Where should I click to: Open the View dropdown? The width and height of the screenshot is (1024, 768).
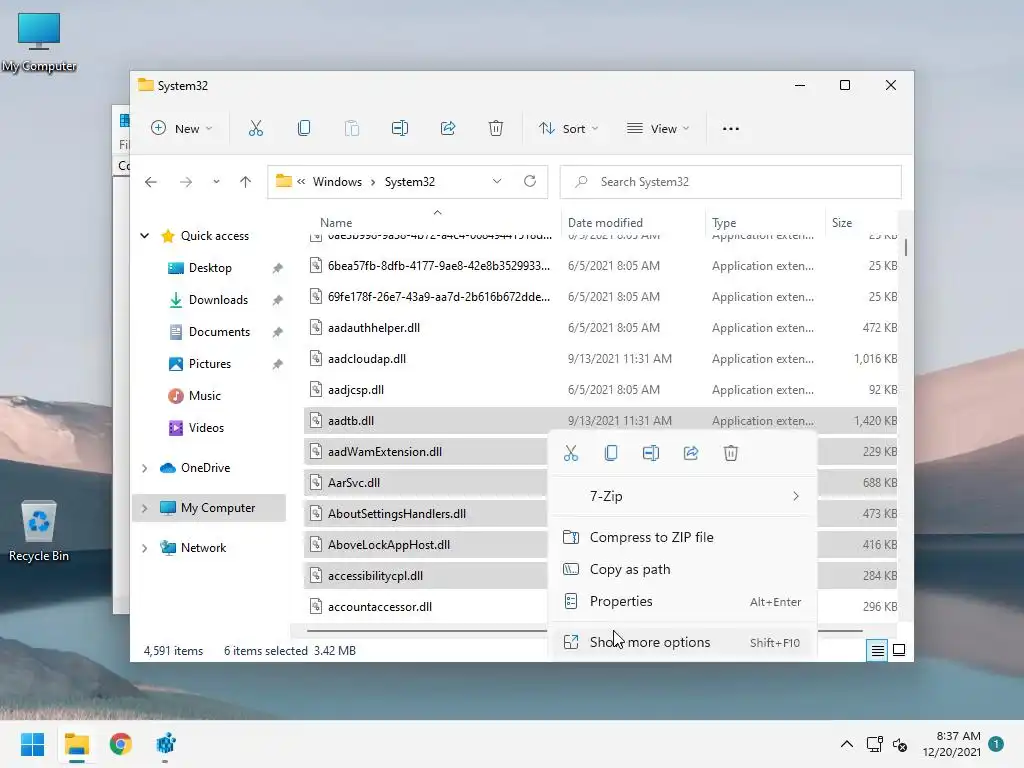click(x=658, y=129)
